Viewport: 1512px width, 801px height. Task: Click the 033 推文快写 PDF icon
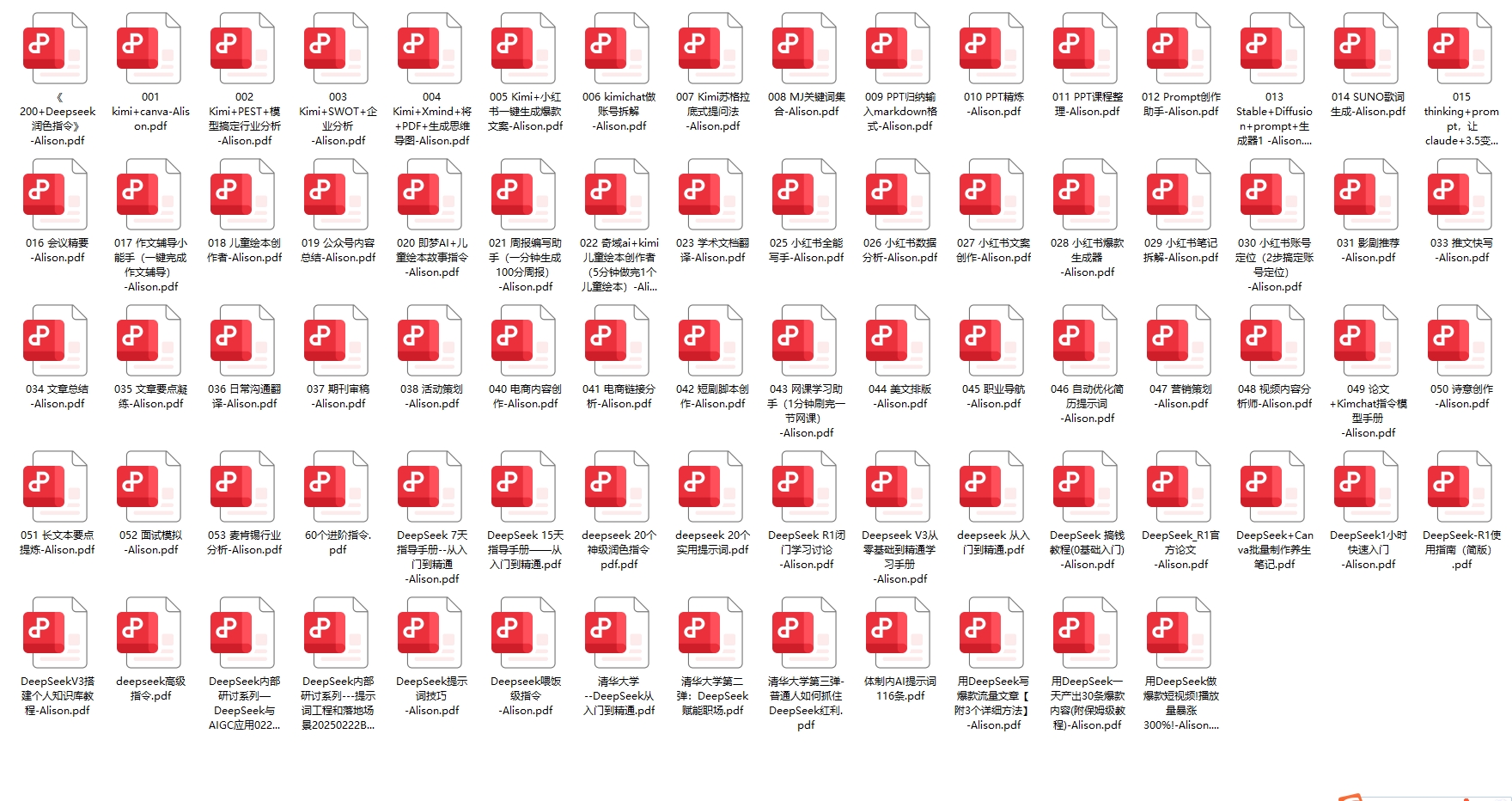[x=1460, y=194]
